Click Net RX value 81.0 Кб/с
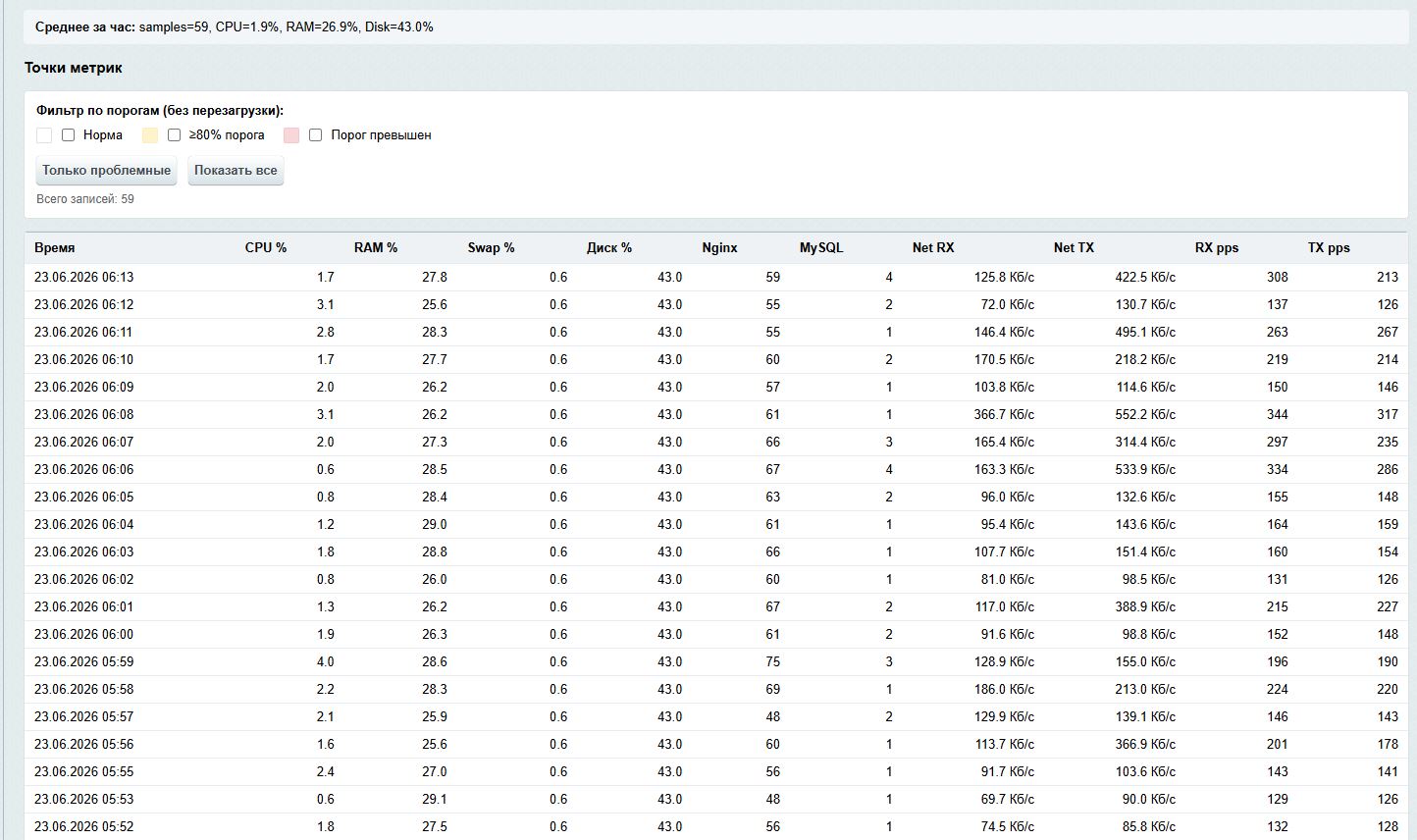The width and height of the screenshot is (1417, 840). (x=1008, y=580)
